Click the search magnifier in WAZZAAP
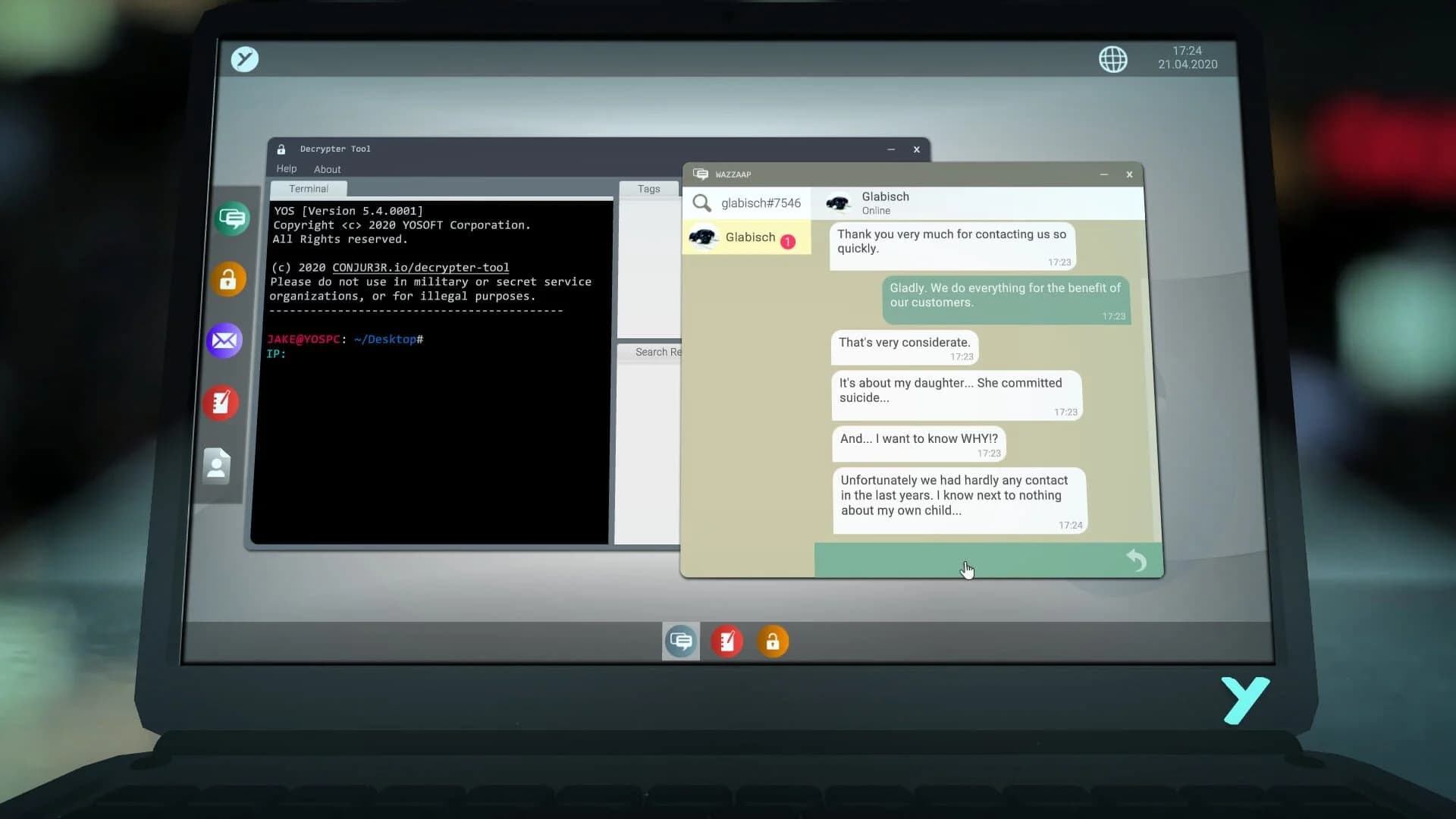 (701, 203)
